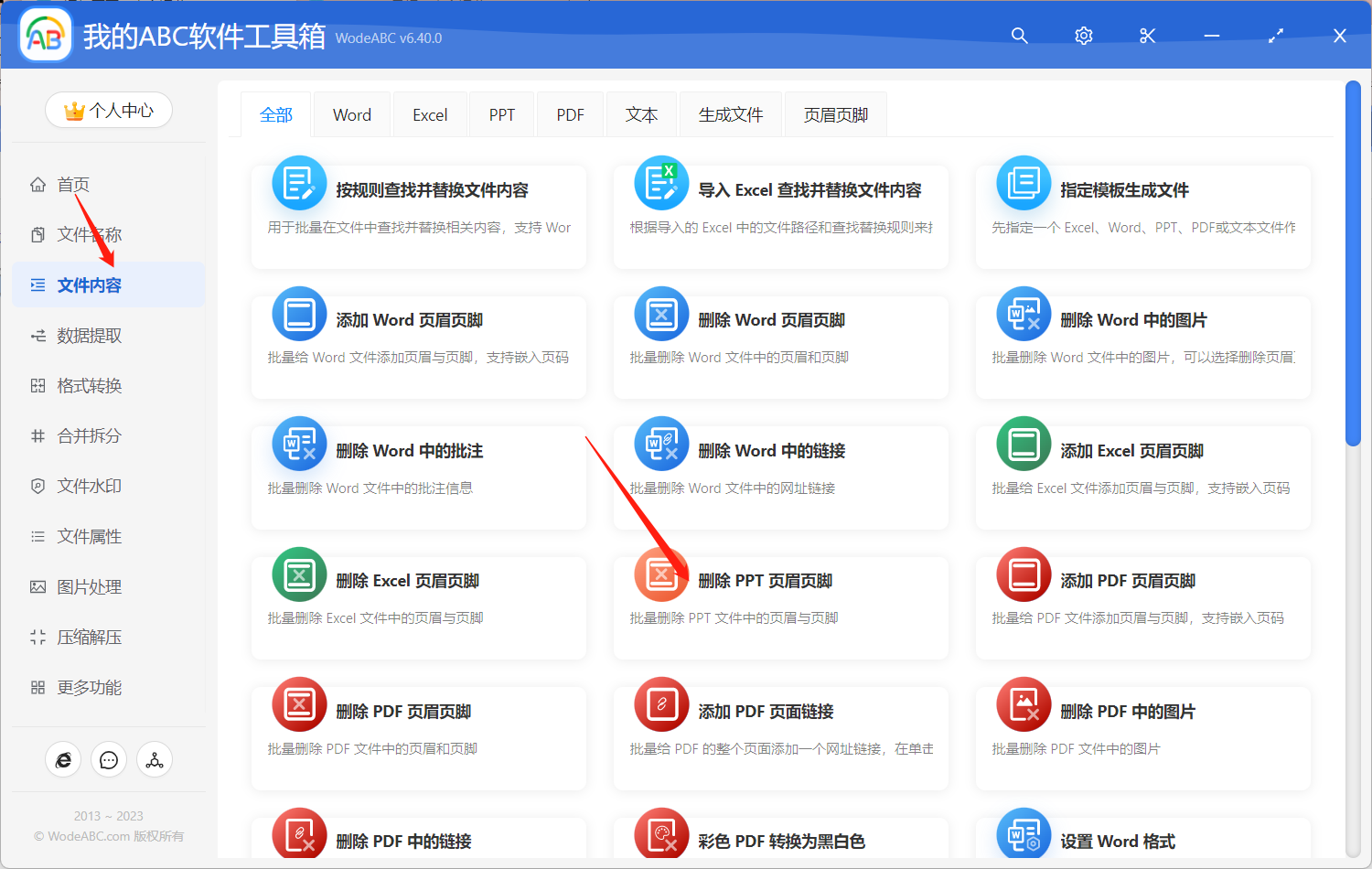Open the 按规则查找并替换文件内容 tool icon
Screen dimensions: 1372x869
click(299, 183)
